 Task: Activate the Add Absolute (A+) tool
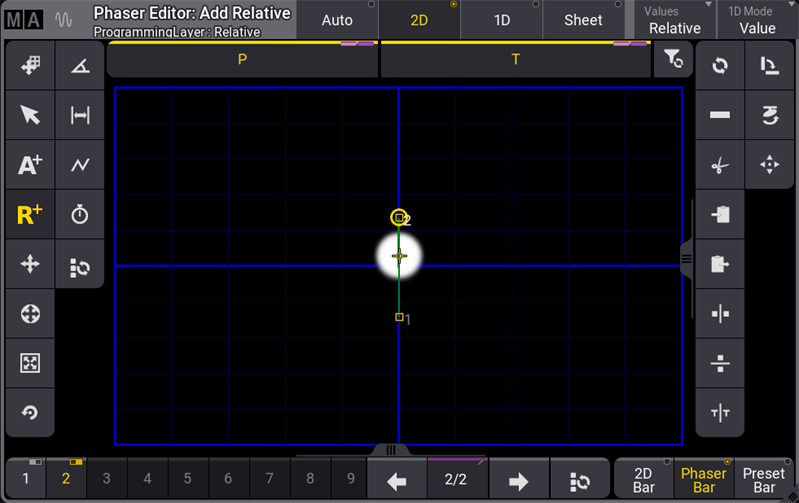(30, 165)
